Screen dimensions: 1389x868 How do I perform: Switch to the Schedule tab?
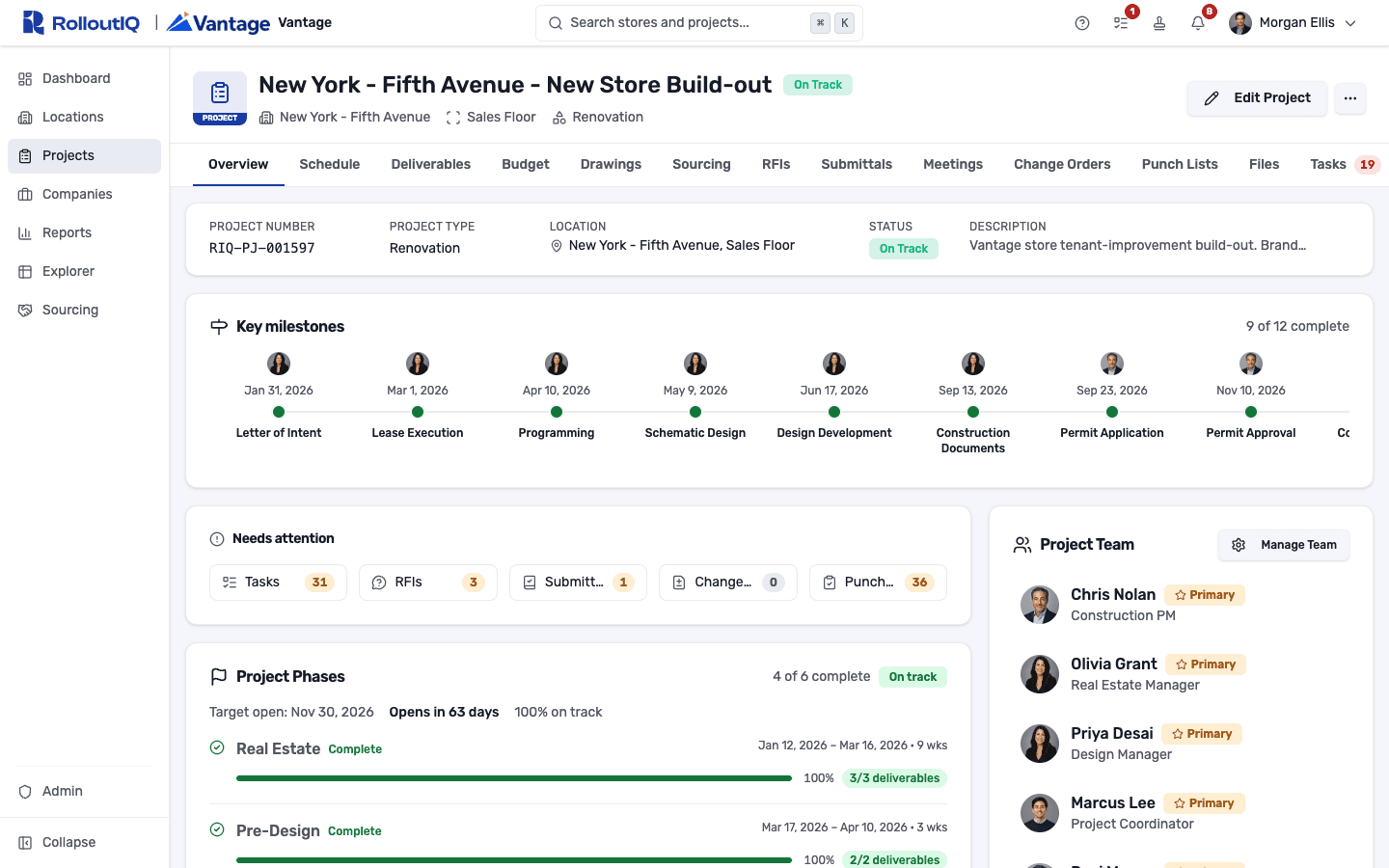point(330,164)
